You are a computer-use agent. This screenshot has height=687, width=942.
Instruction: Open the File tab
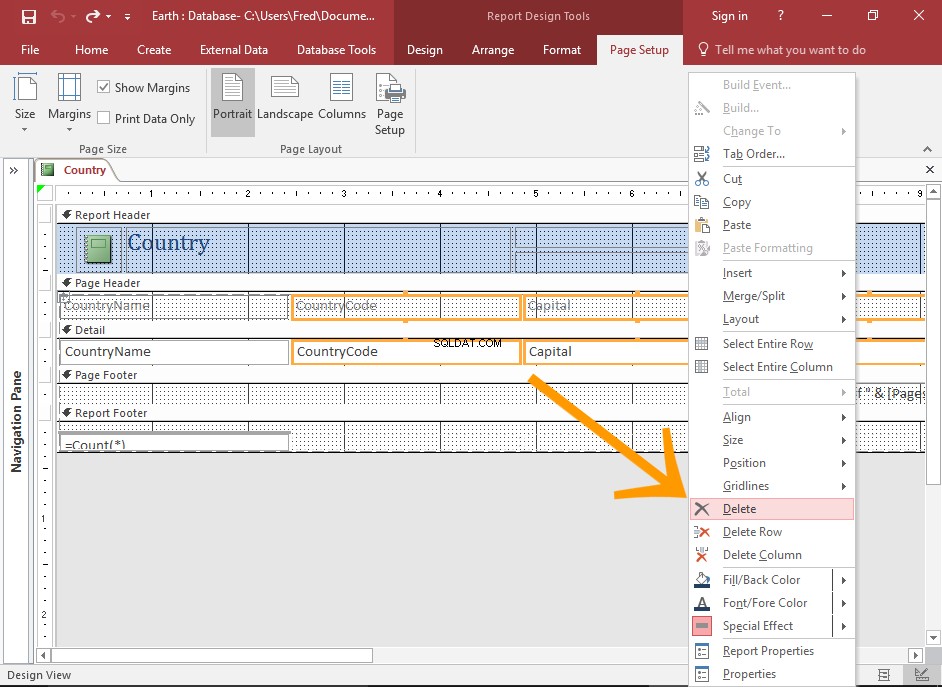pos(30,50)
